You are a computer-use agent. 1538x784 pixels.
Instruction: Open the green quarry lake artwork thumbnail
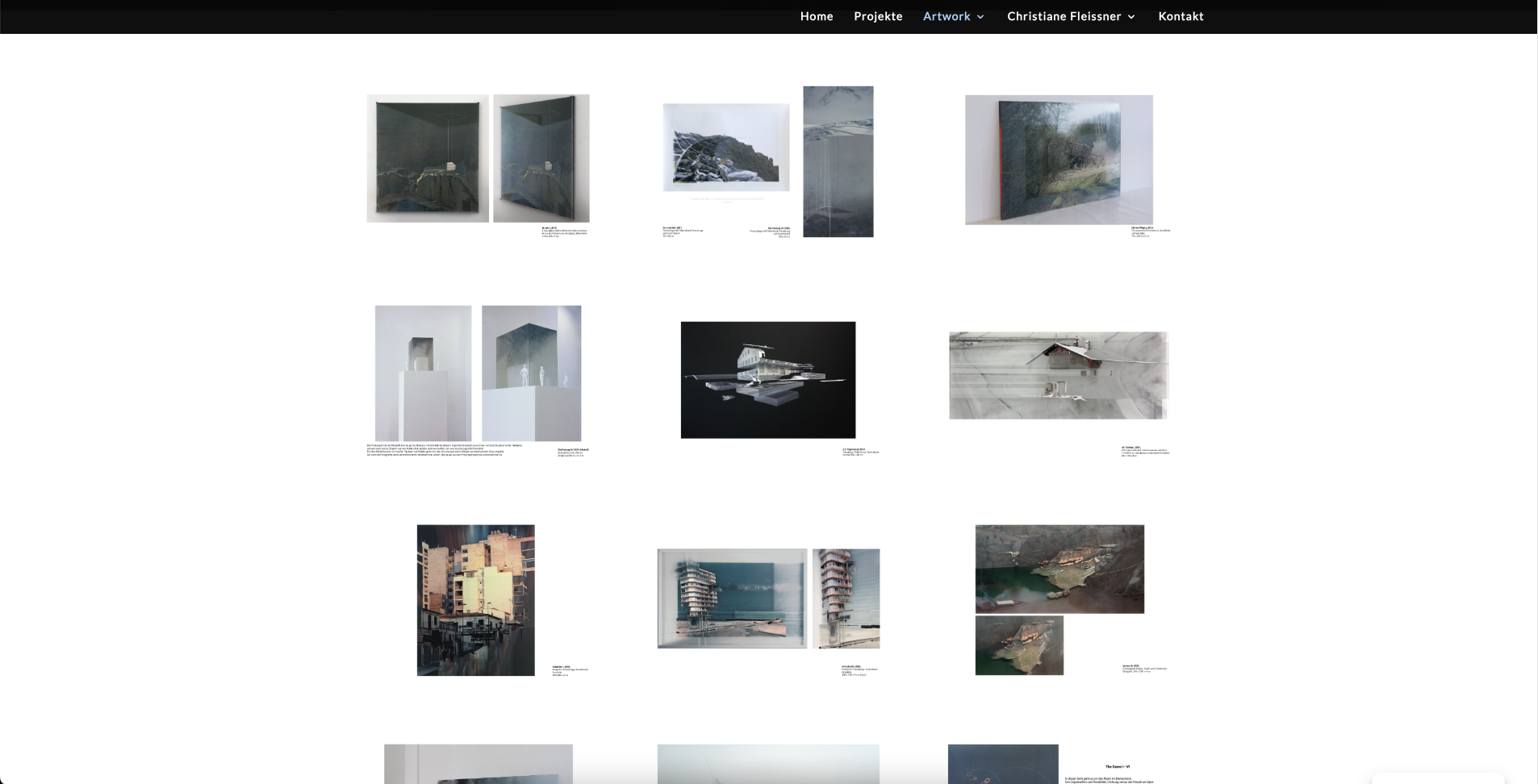[x=1059, y=599]
